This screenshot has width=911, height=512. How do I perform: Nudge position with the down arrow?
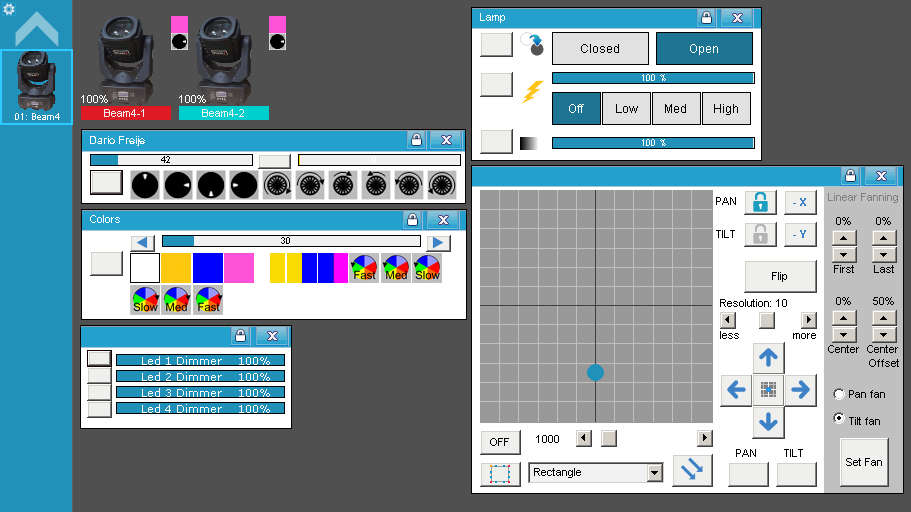pos(768,422)
